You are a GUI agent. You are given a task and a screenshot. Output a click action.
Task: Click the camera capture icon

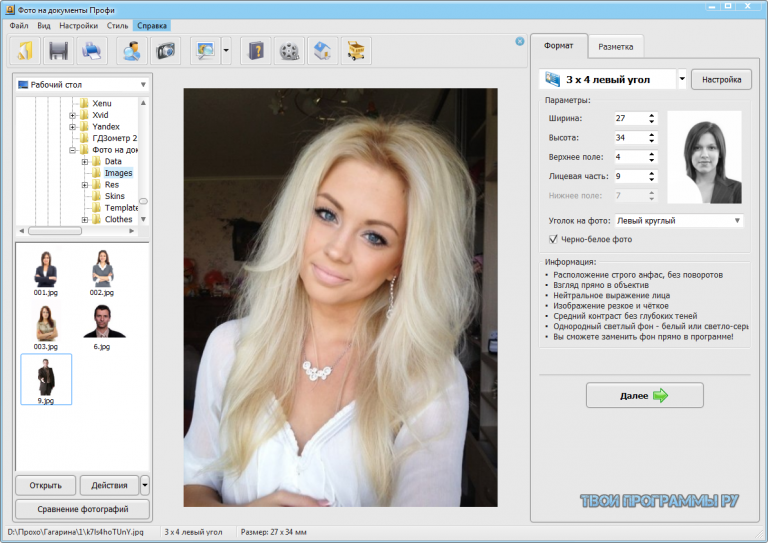165,50
